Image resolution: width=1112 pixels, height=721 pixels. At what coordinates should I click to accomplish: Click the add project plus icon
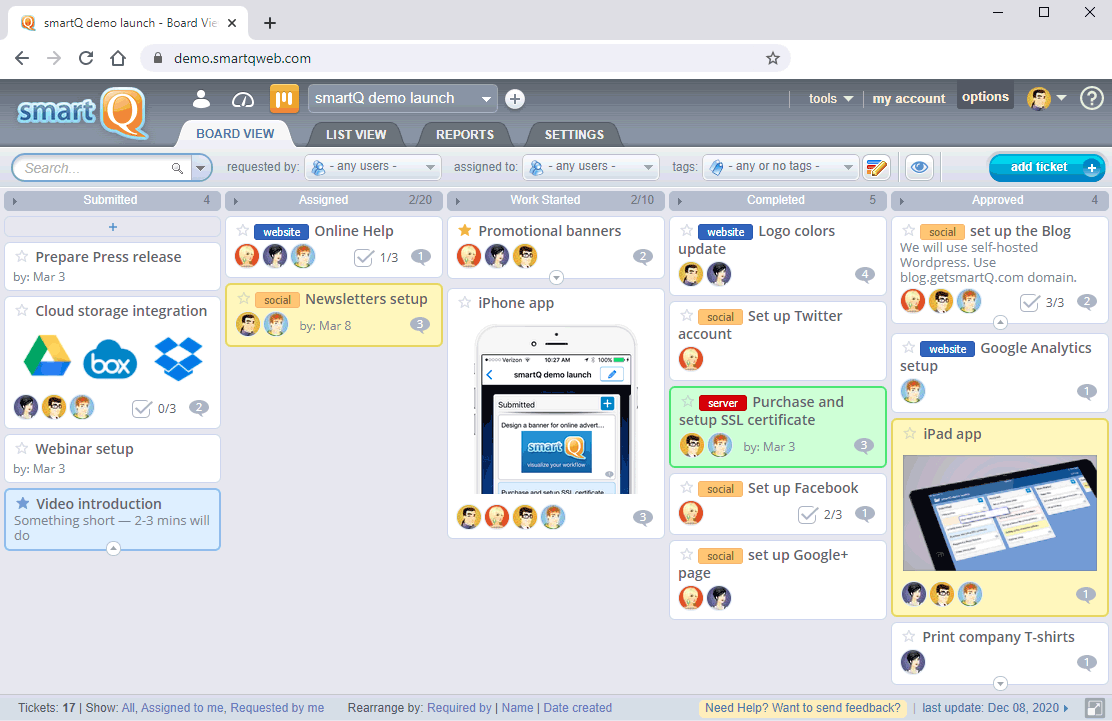pyautogui.click(x=515, y=99)
